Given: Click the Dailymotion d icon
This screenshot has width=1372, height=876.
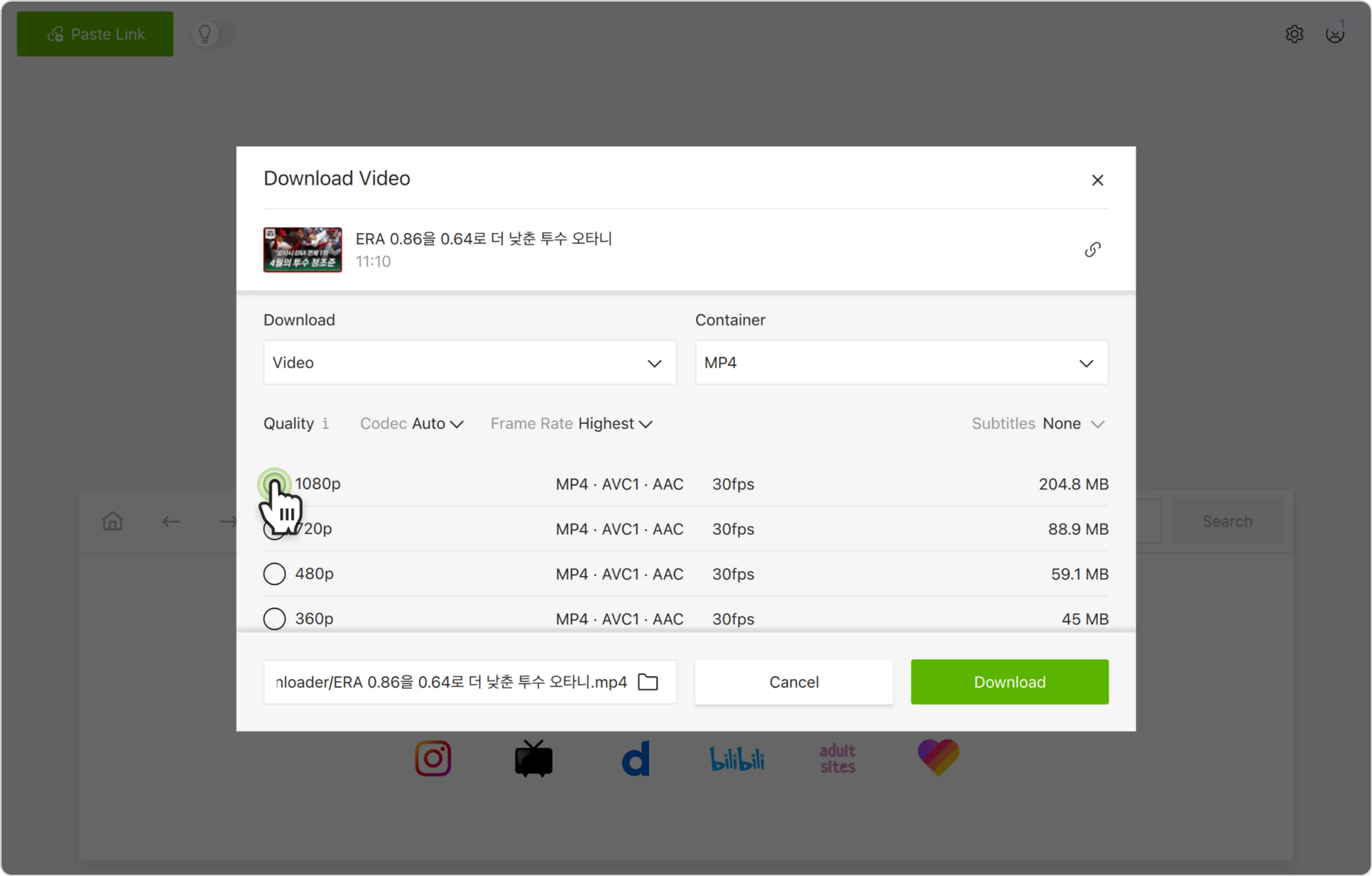Looking at the screenshot, I should coord(635,758).
